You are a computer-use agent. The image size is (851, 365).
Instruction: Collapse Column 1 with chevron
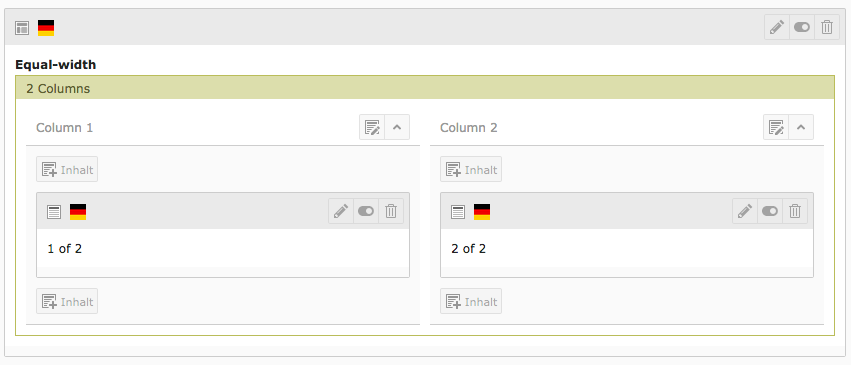click(x=397, y=127)
